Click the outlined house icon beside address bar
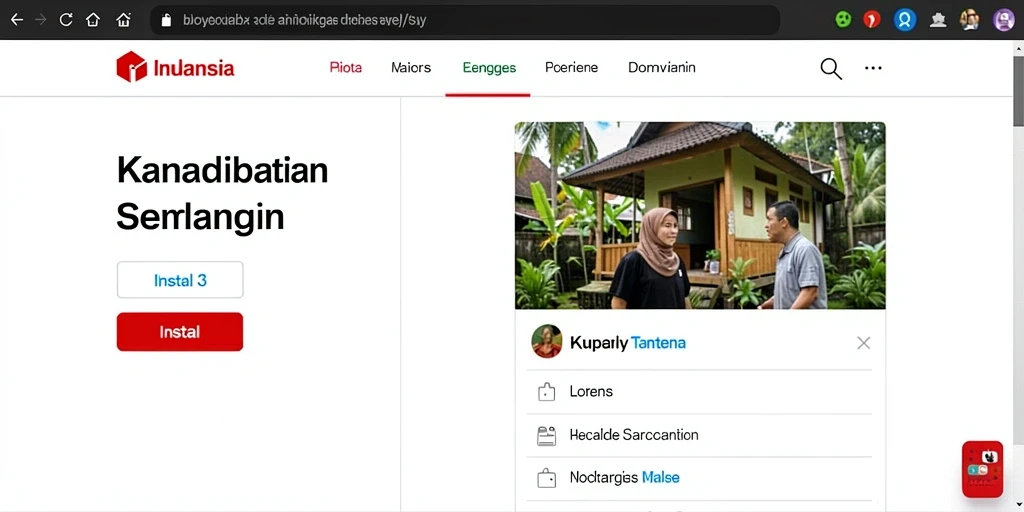This screenshot has height=512, width=1024. coord(123,20)
